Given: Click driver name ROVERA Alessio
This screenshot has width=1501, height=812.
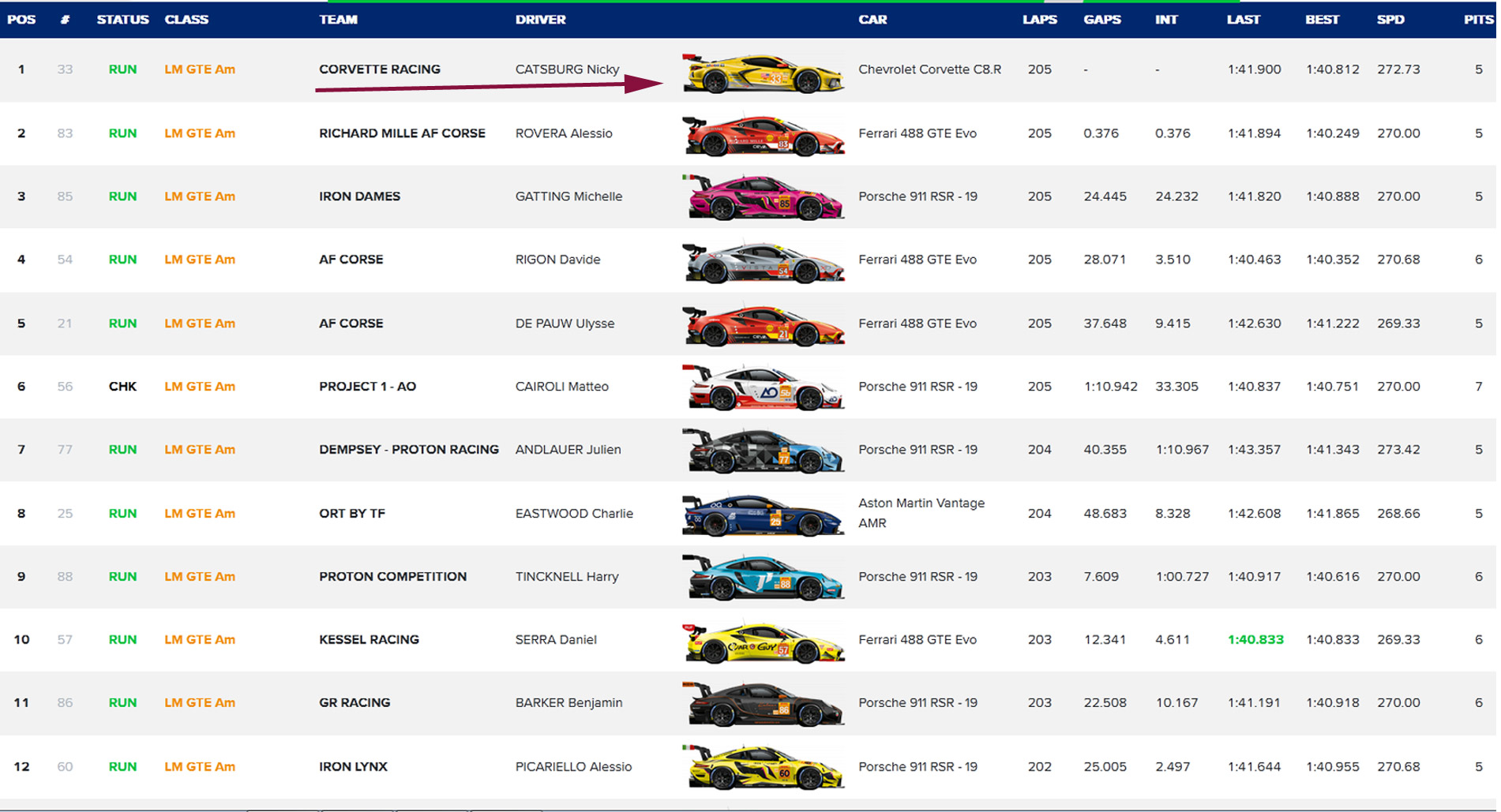Looking at the screenshot, I should point(564,133).
